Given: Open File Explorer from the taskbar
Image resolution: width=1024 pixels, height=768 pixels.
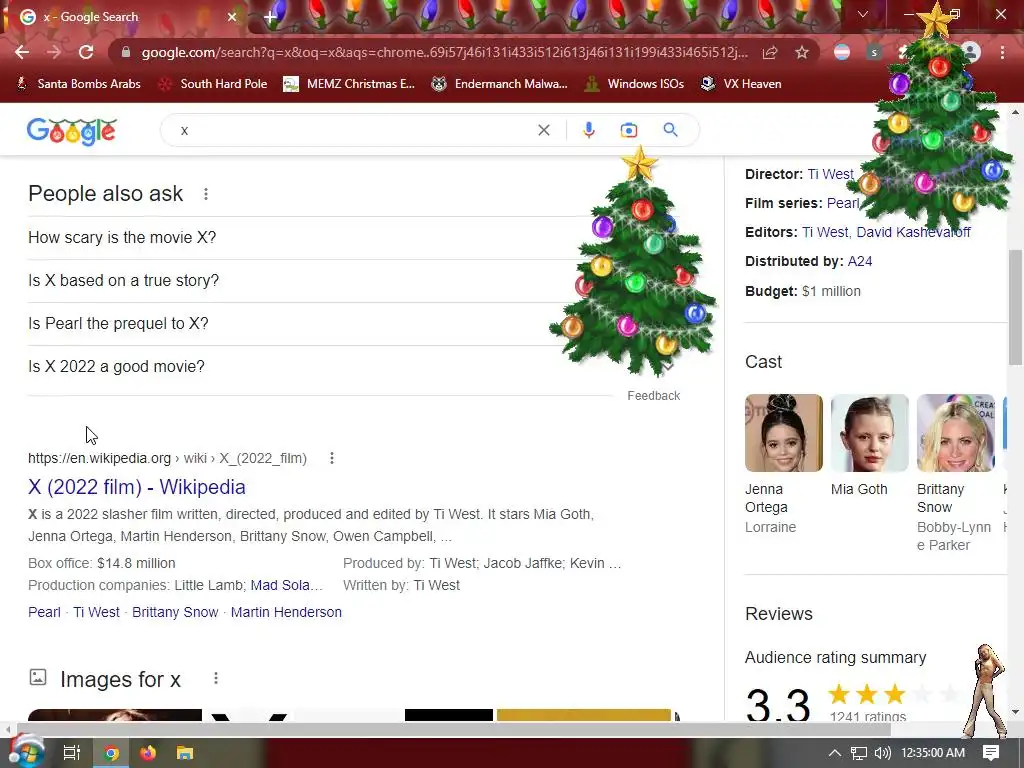Looking at the screenshot, I should [x=185, y=753].
